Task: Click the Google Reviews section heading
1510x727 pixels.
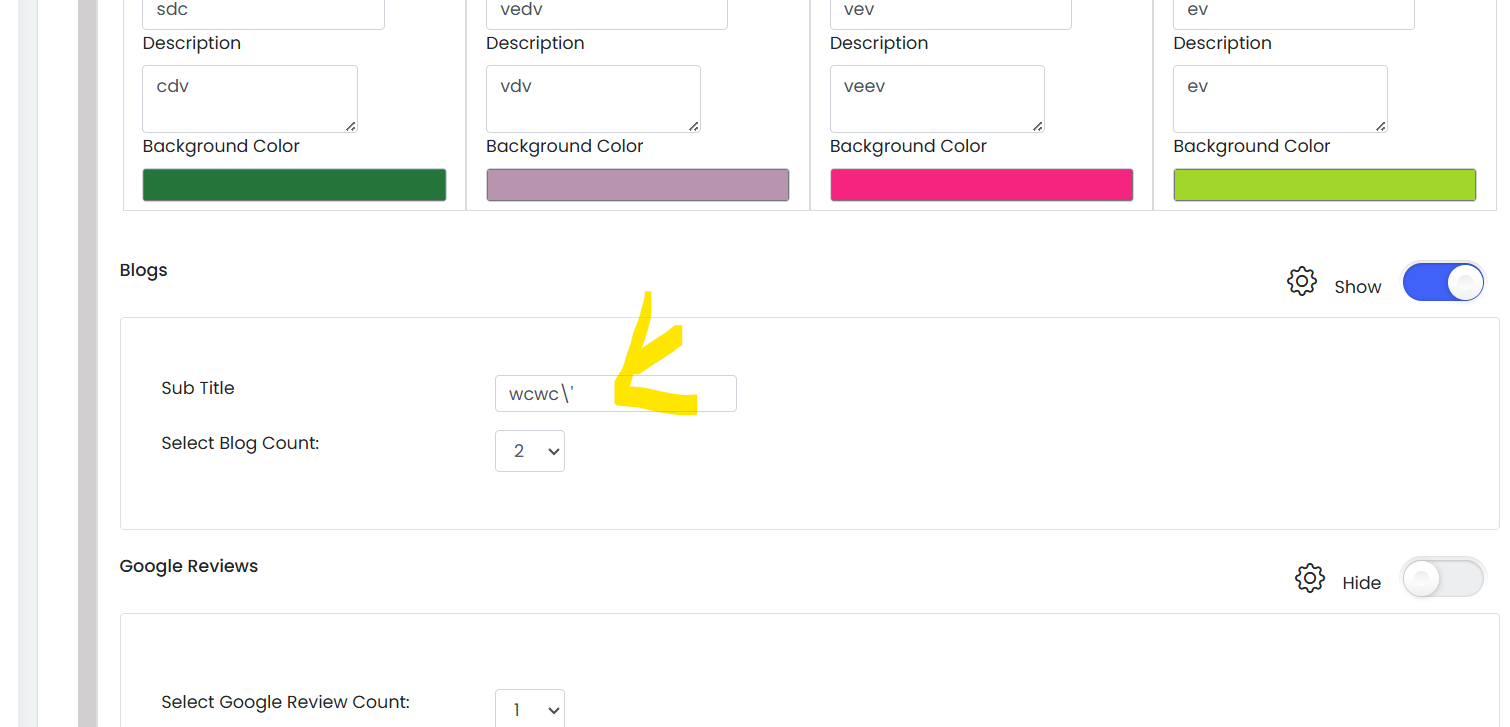Action: click(x=189, y=566)
